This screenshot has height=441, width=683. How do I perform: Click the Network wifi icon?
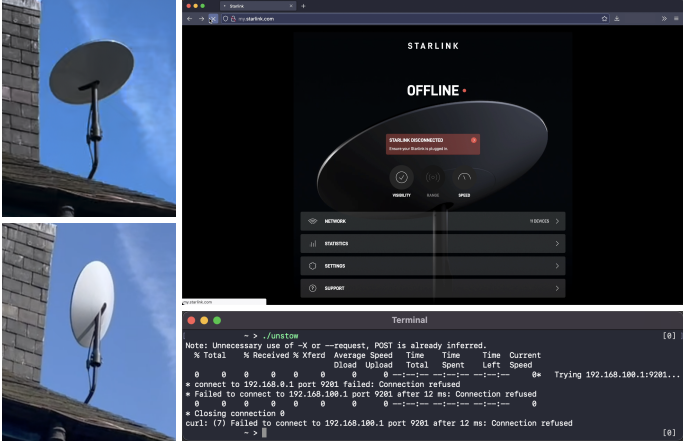tap(313, 220)
